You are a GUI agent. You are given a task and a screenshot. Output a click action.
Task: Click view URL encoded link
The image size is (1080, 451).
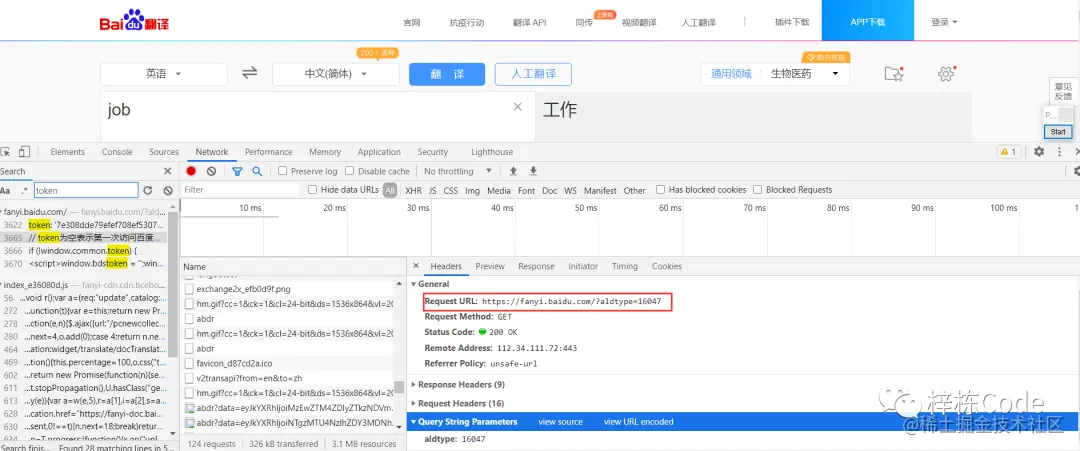(x=638, y=421)
